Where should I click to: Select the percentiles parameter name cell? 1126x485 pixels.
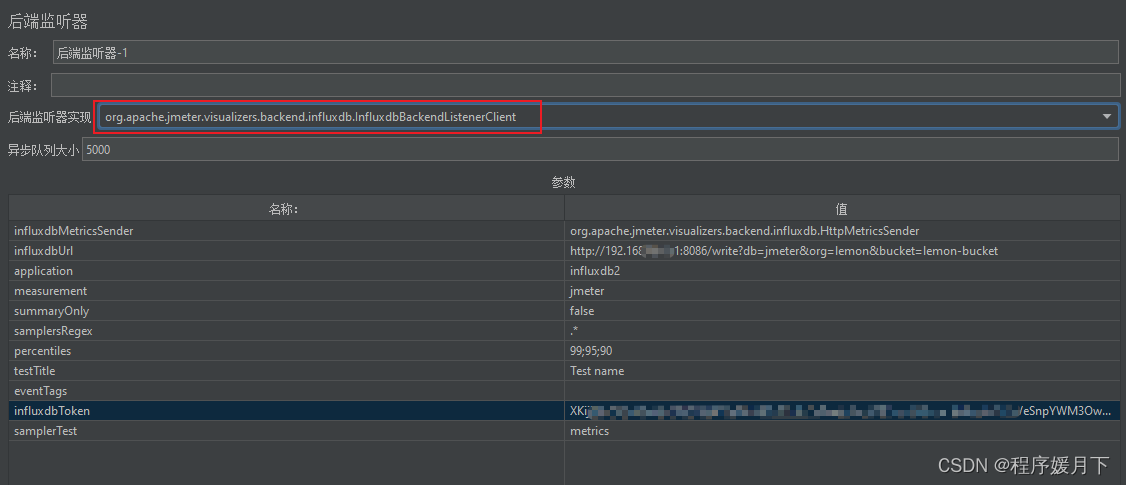287,351
